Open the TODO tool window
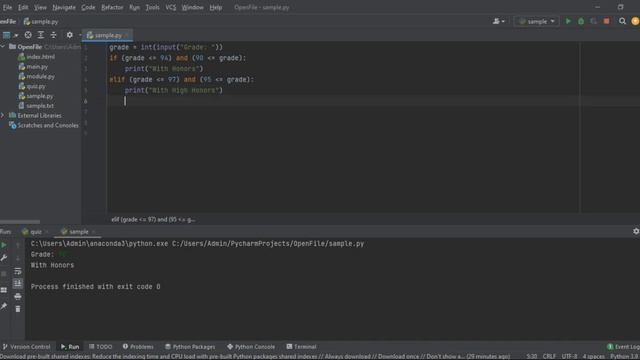Image resolution: width=640 pixels, height=360 pixels. pyautogui.click(x=100, y=347)
